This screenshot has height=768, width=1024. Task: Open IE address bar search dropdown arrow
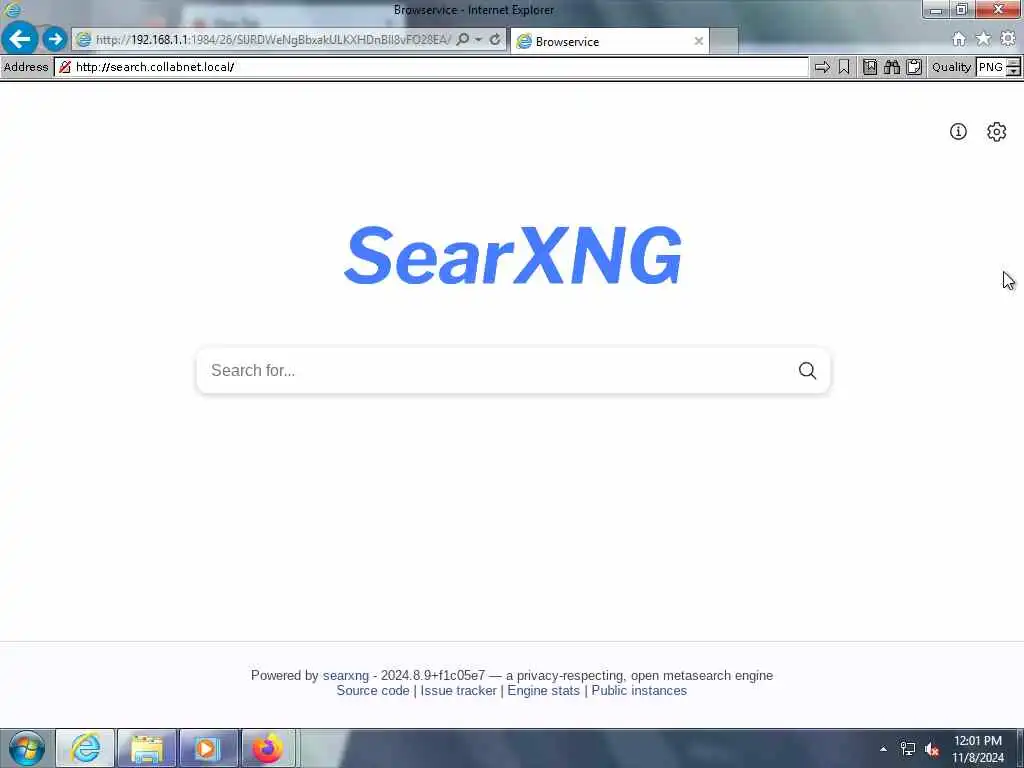(478, 40)
